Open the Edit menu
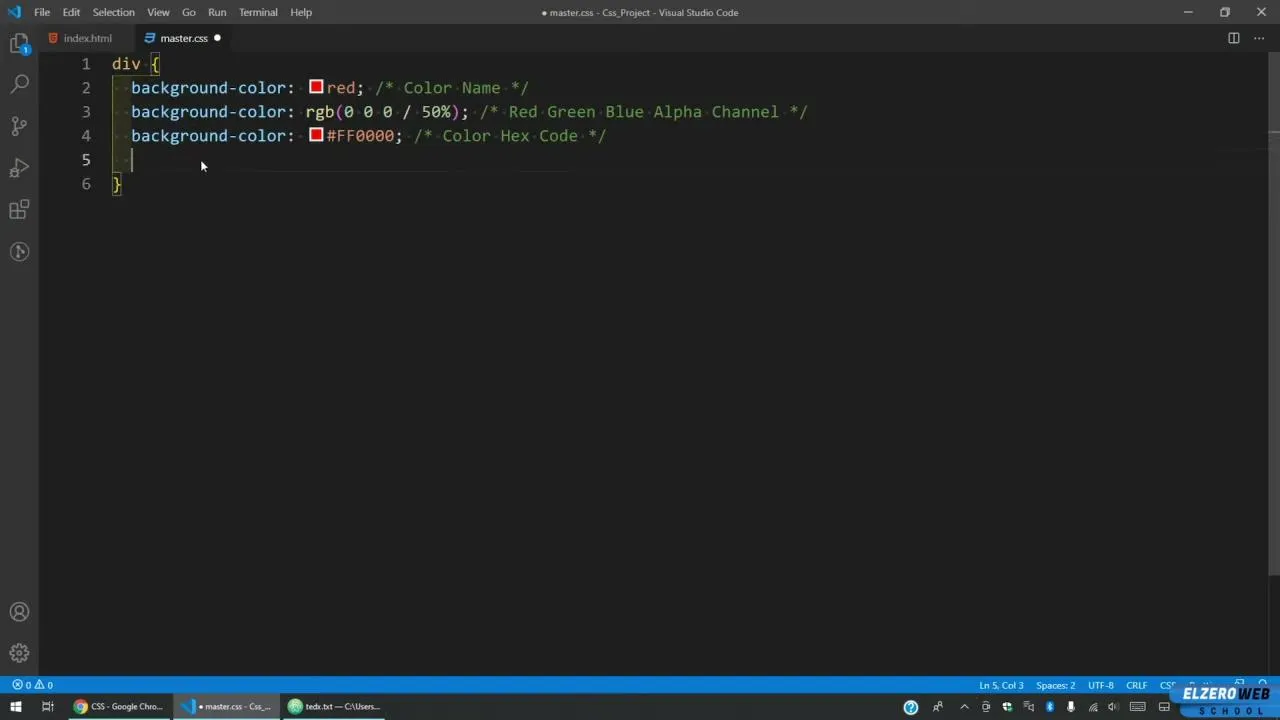This screenshot has width=1280, height=720. click(71, 12)
